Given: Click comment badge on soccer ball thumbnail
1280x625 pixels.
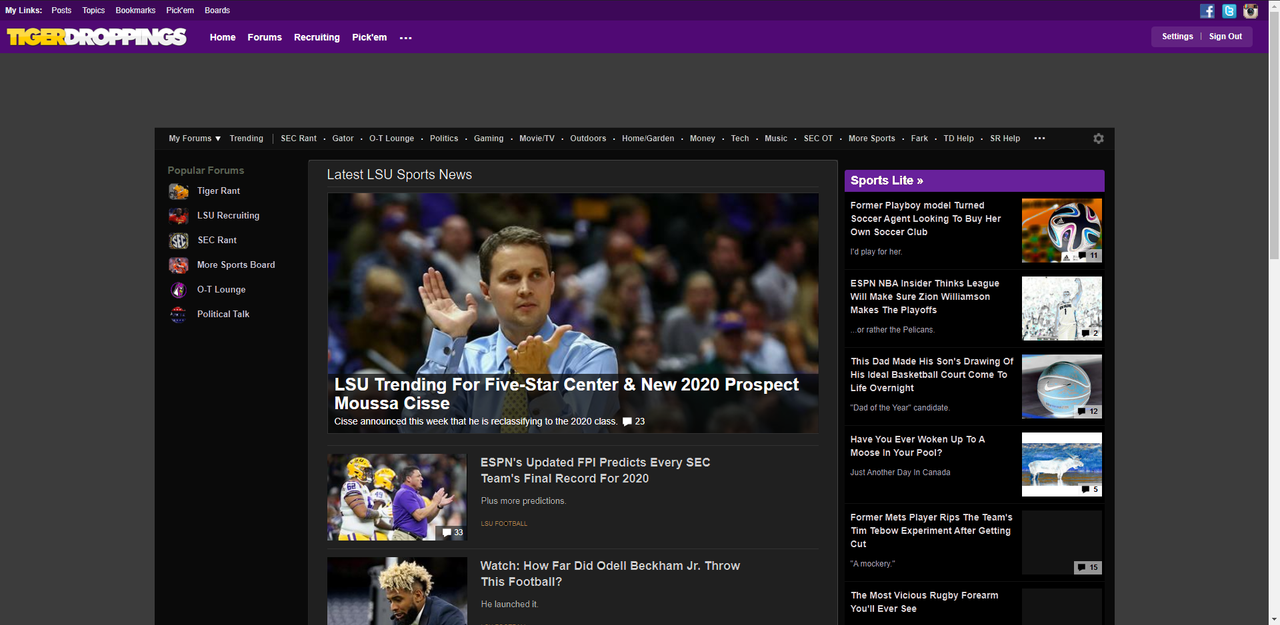Looking at the screenshot, I should pyautogui.click(x=1089, y=256).
